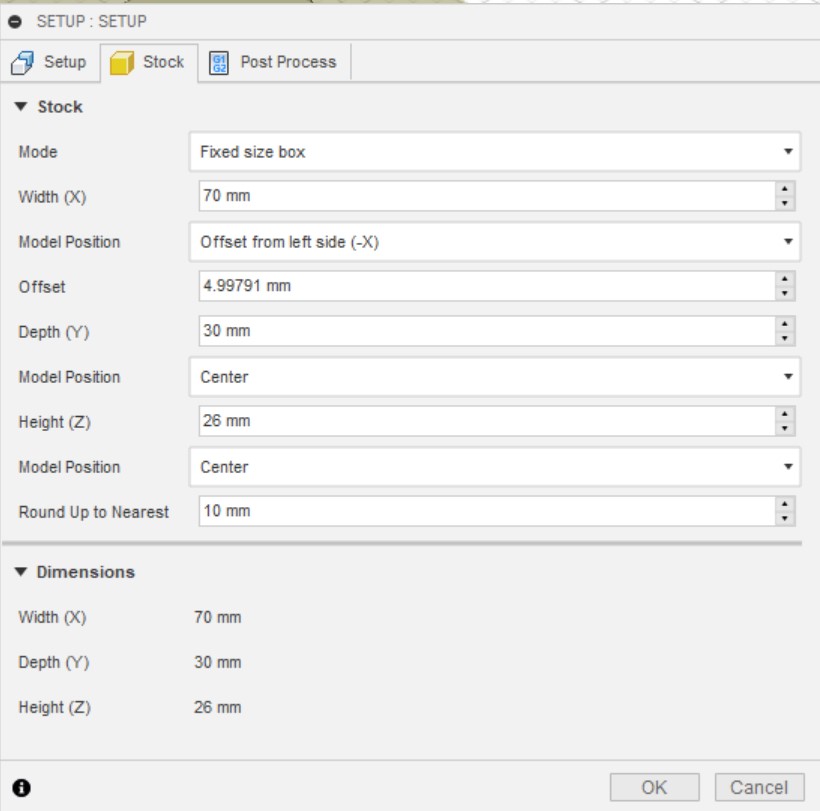The height and width of the screenshot is (811, 820).
Task: Increase Depth (Y) with up arrow
Action: click(786, 324)
